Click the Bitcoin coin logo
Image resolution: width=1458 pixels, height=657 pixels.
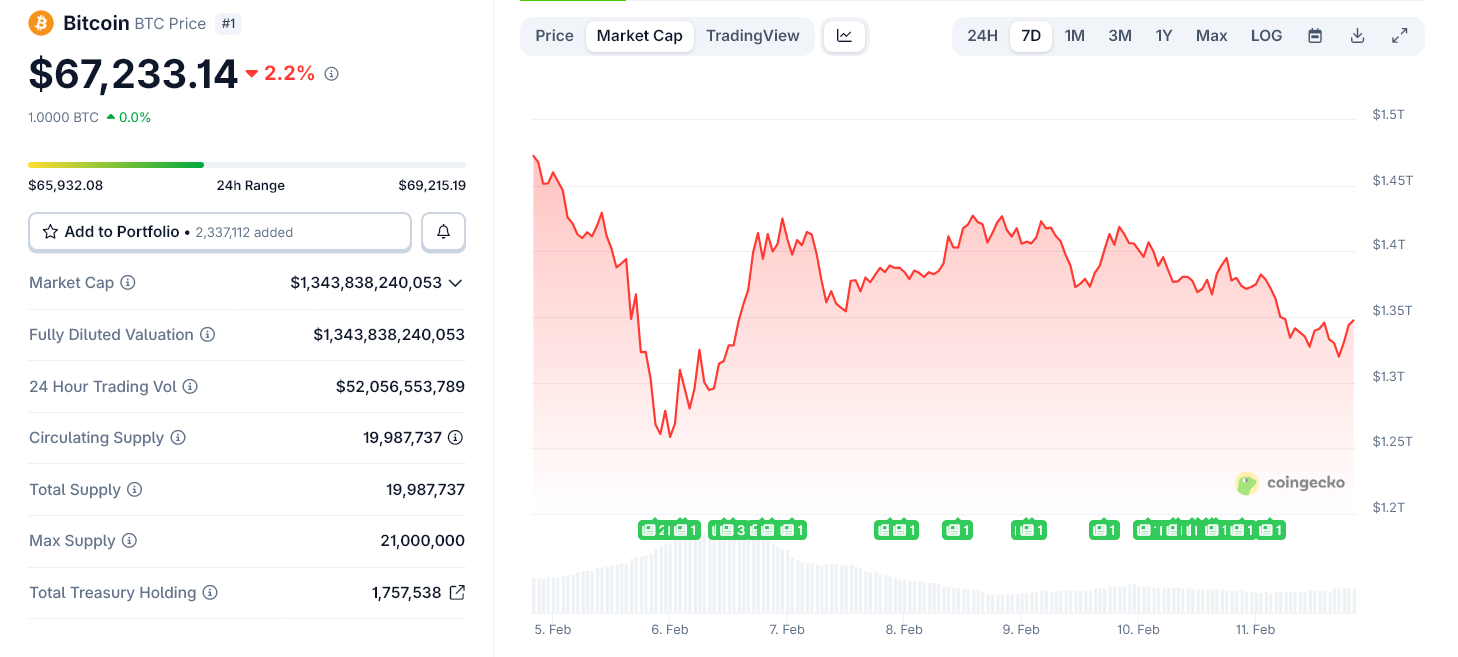(39, 22)
